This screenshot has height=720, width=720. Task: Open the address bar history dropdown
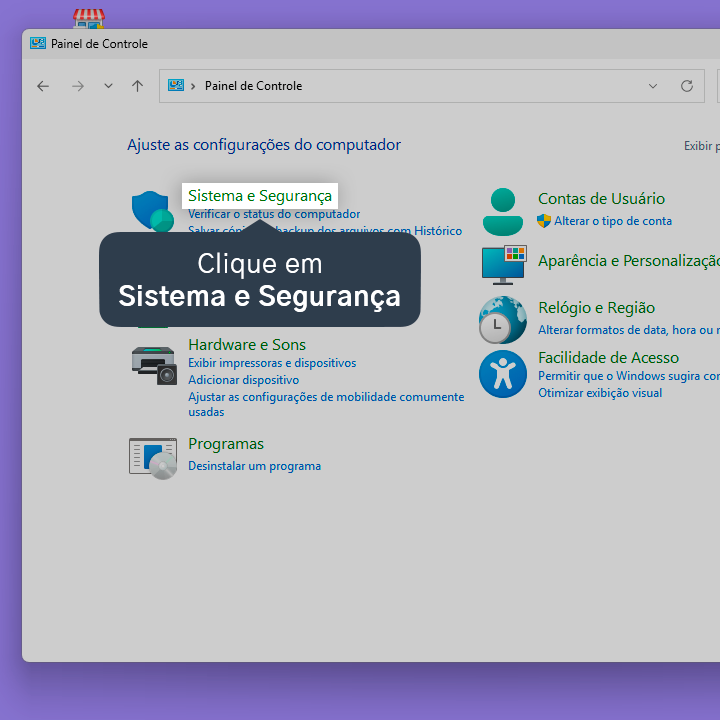point(652,86)
